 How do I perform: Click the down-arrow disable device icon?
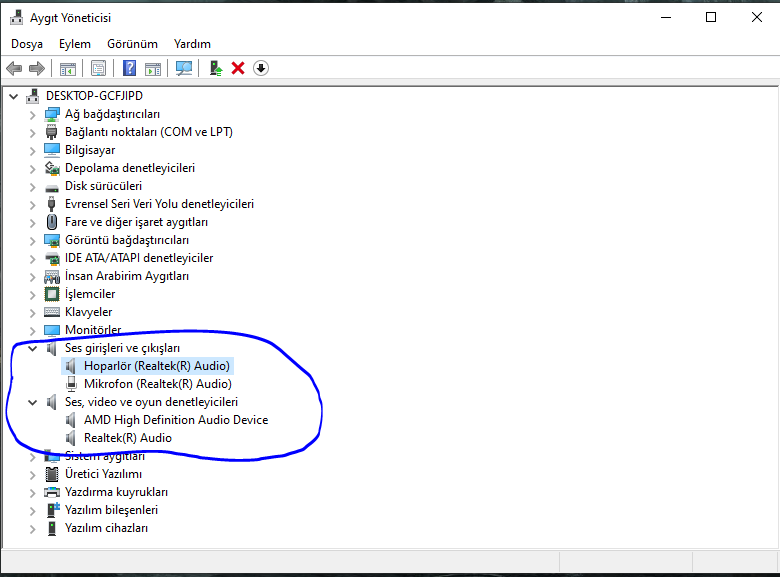coord(261,68)
